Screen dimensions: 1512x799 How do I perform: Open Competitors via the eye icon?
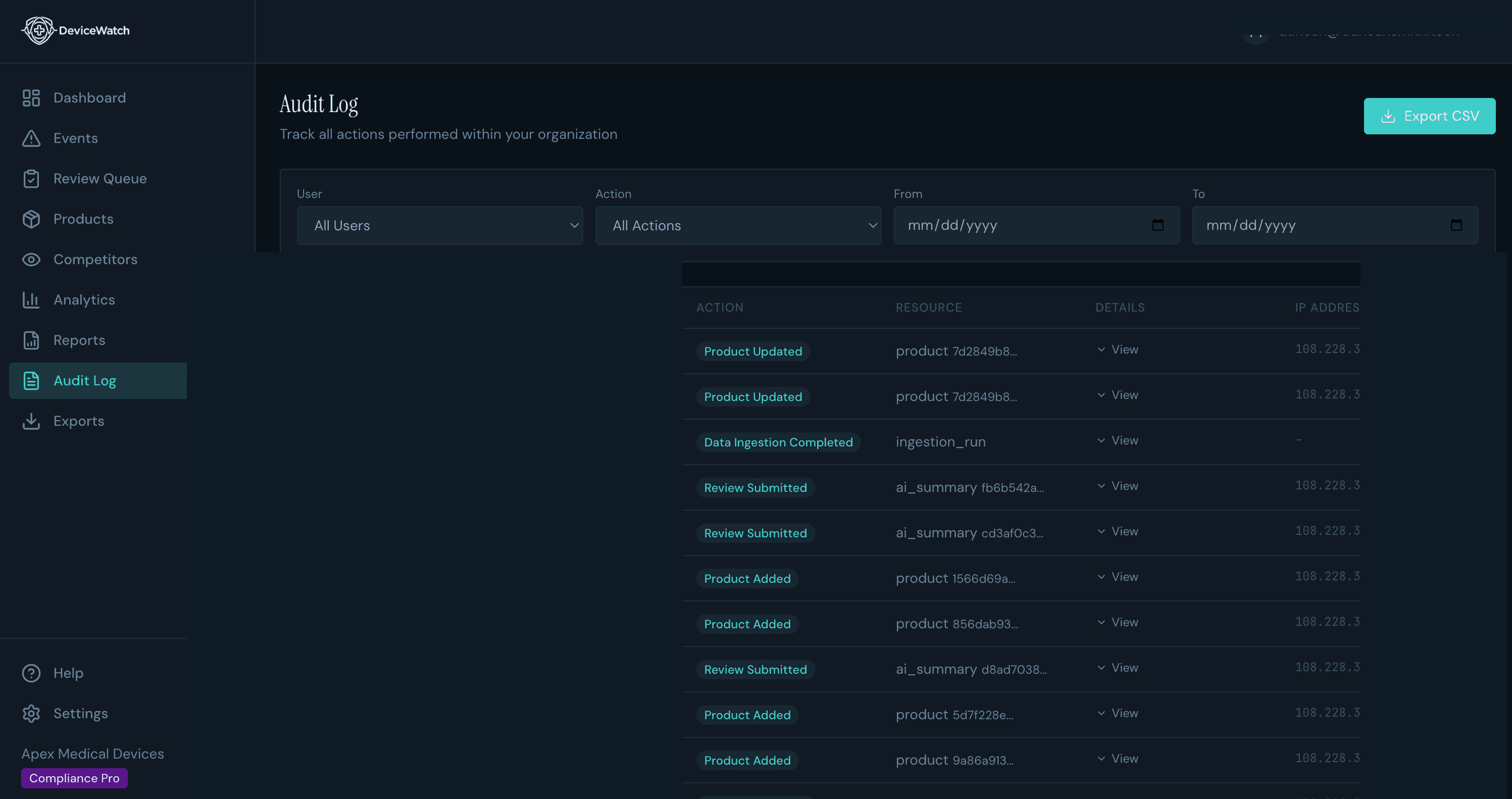pyautogui.click(x=31, y=259)
